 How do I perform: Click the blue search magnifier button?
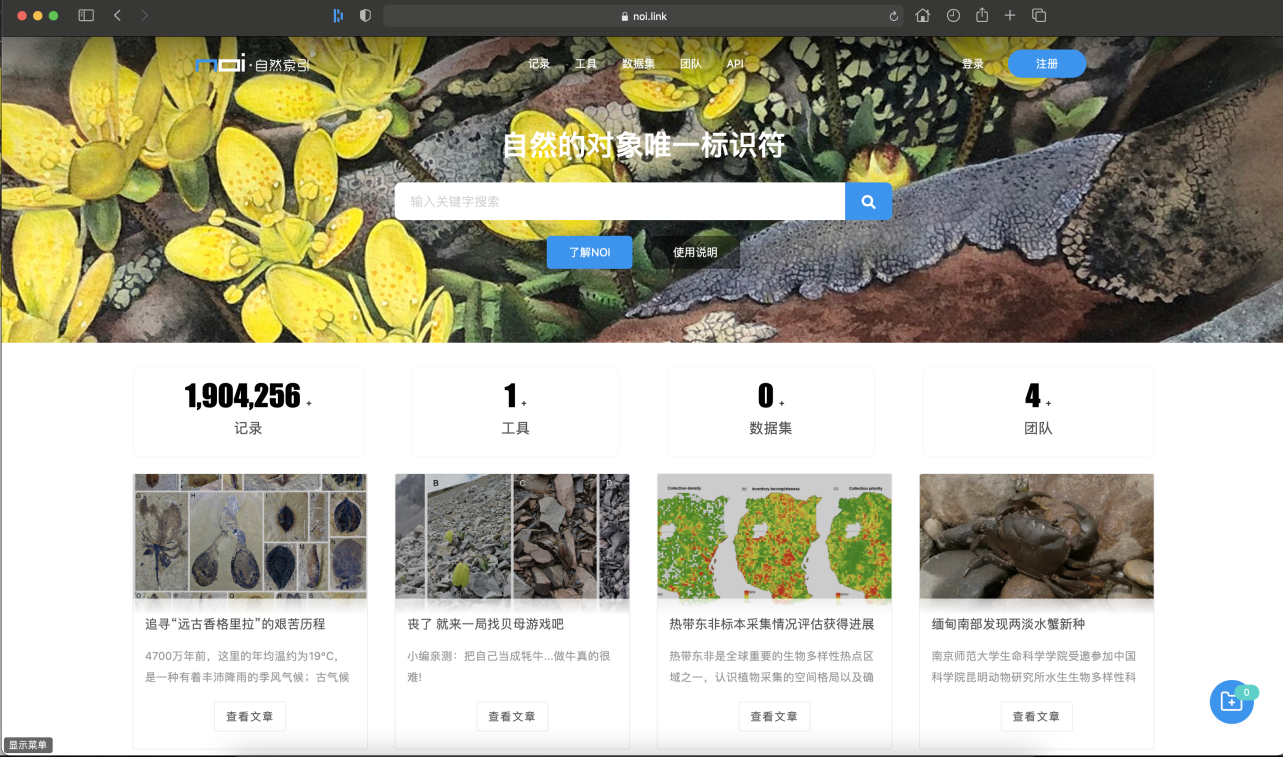(868, 201)
